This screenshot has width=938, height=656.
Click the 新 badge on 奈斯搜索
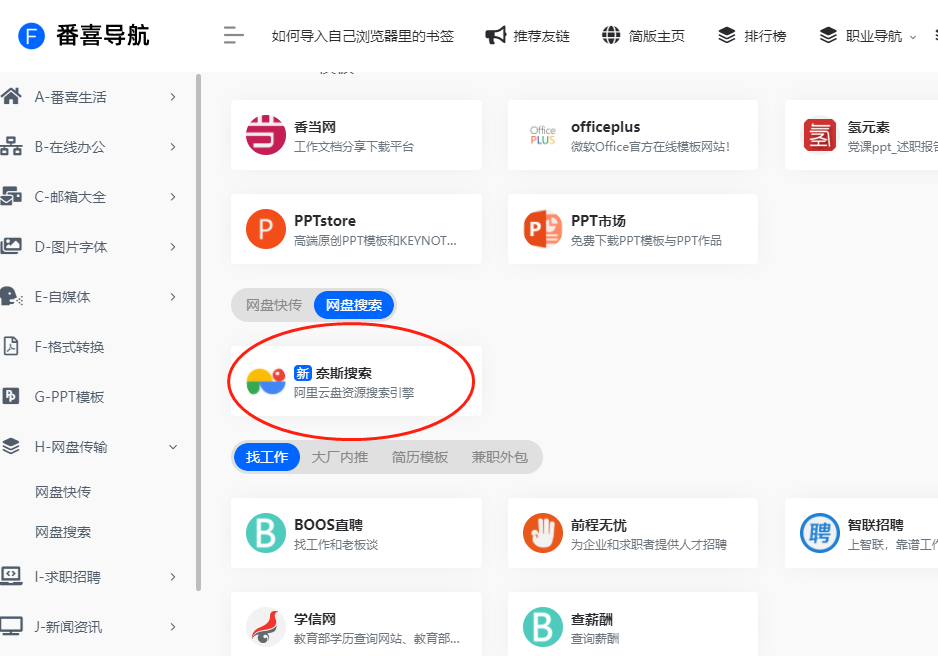(x=303, y=373)
